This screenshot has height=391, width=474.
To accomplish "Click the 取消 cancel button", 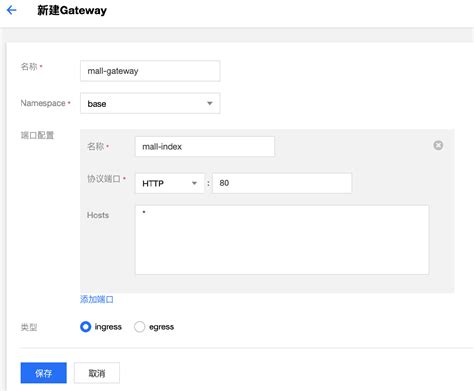I will [x=97, y=373].
